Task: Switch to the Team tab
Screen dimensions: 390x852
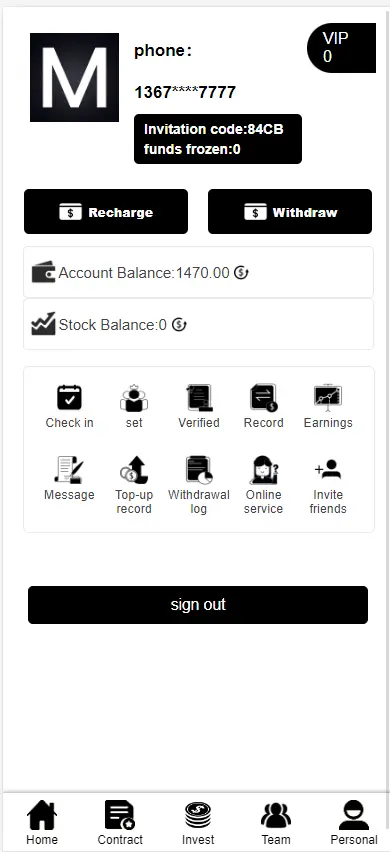Action: click(276, 823)
